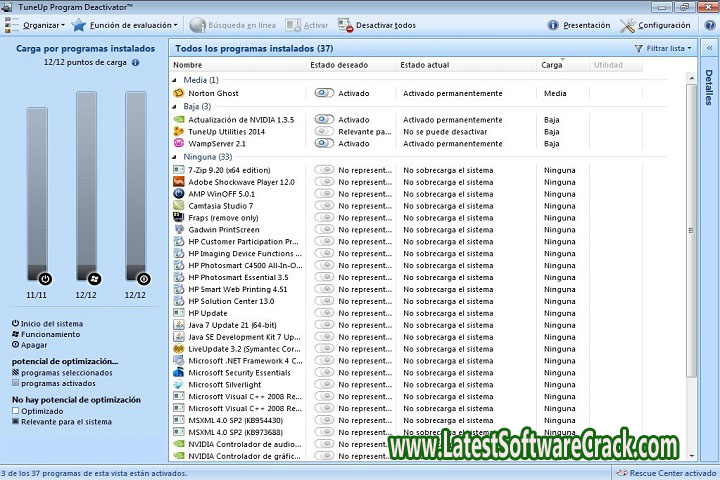This screenshot has height=480, width=720.
Task: Click the info icon beside 12/12 puntos de carga
Action: pyautogui.click(x=135, y=62)
